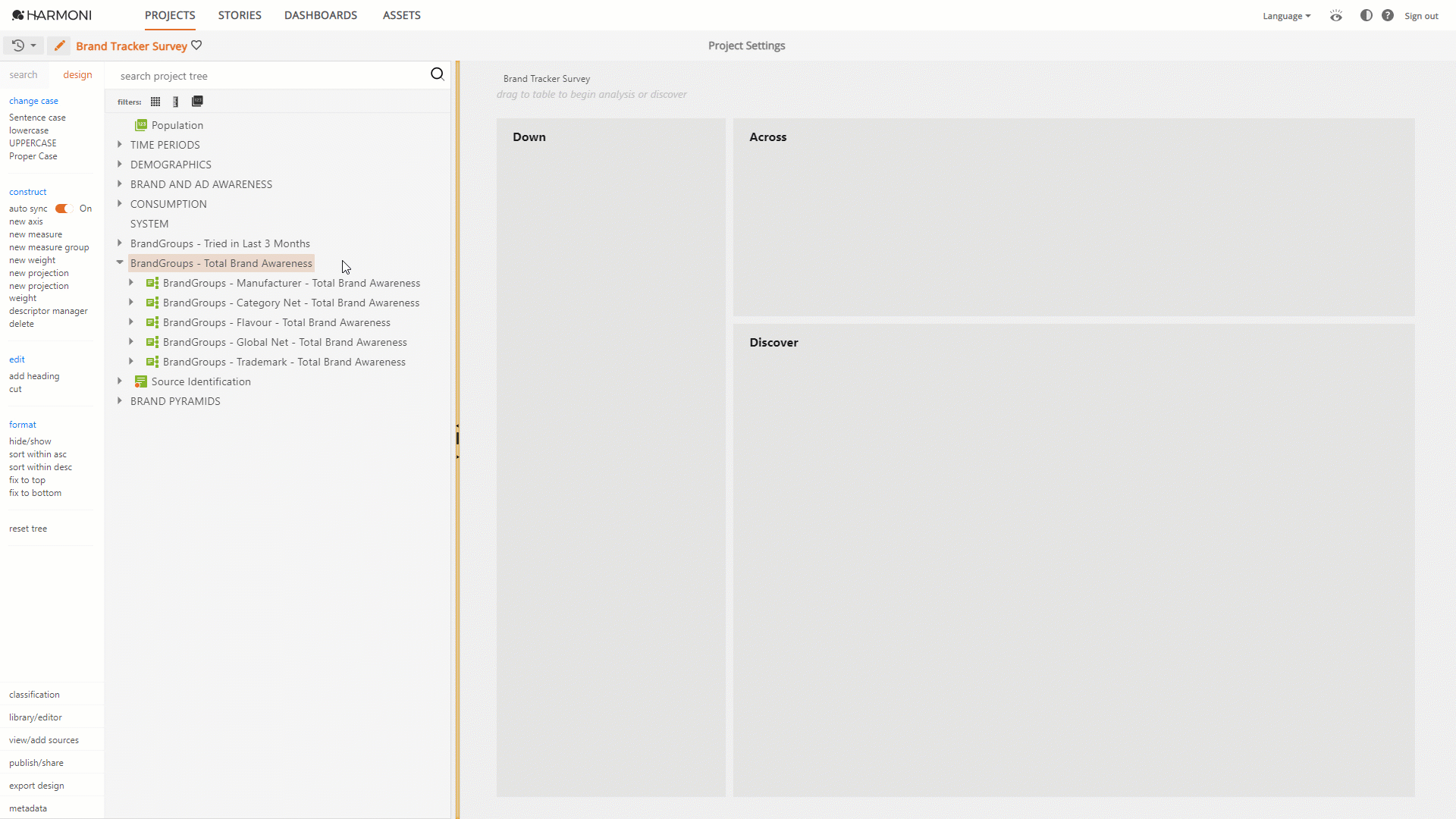1456x819 pixels.
Task: Open export design
Action: pyautogui.click(x=36, y=786)
